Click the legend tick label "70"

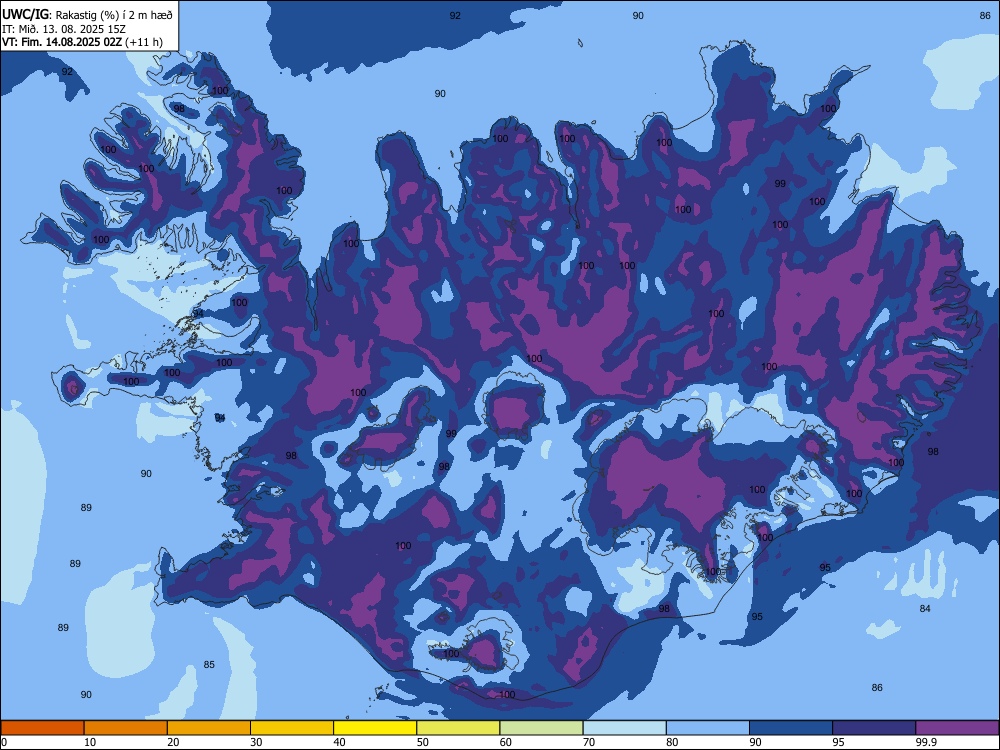click(x=589, y=742)
